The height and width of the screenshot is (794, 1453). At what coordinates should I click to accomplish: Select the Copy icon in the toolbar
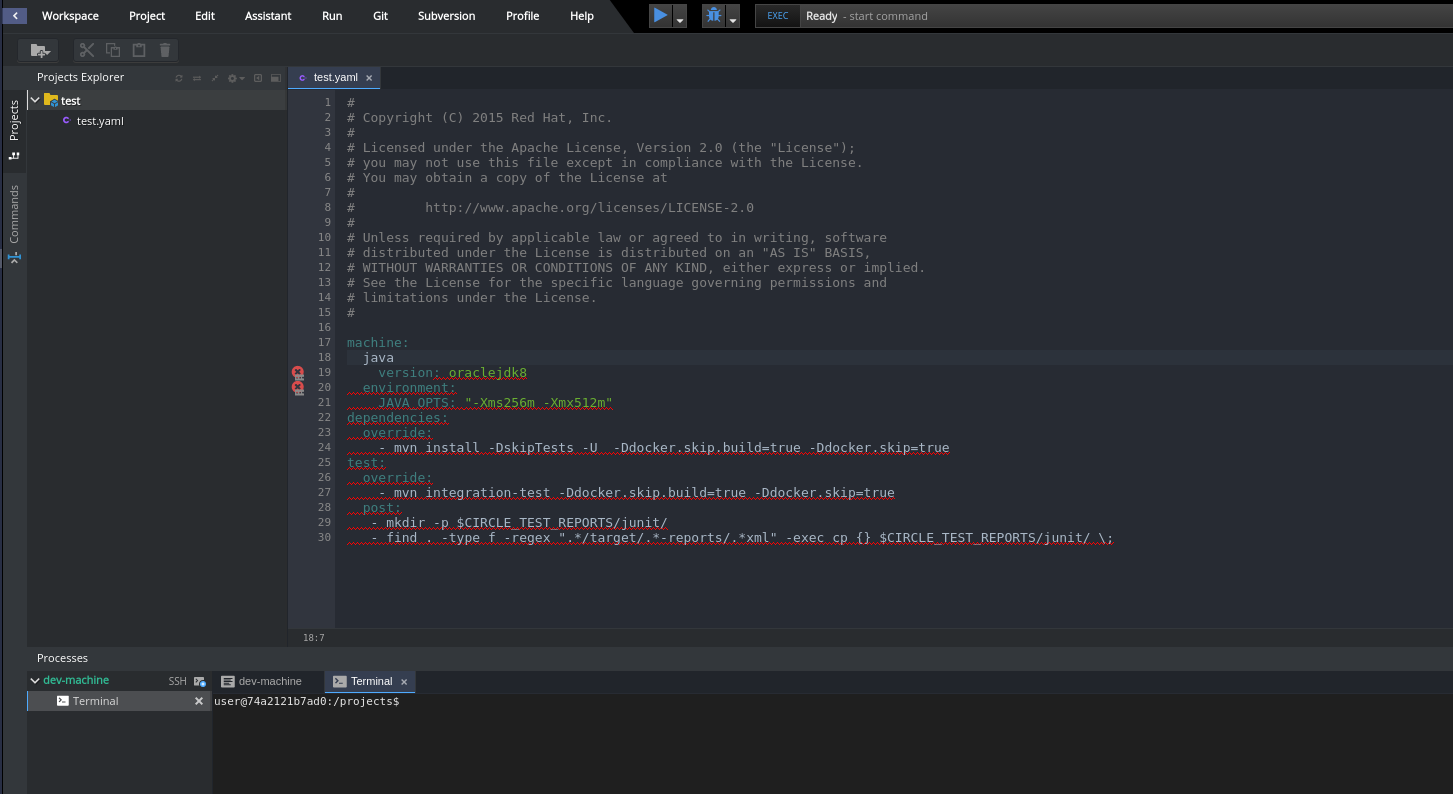[112, 50]
